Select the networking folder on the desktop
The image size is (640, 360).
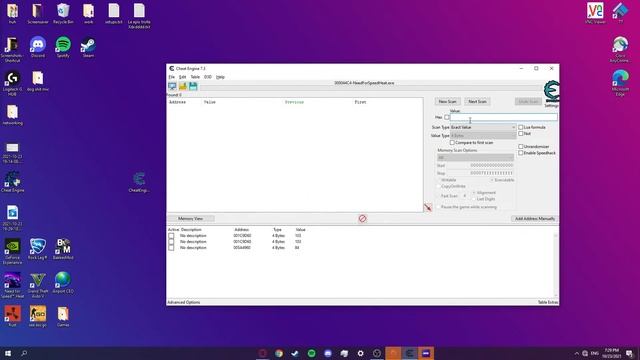12,114
